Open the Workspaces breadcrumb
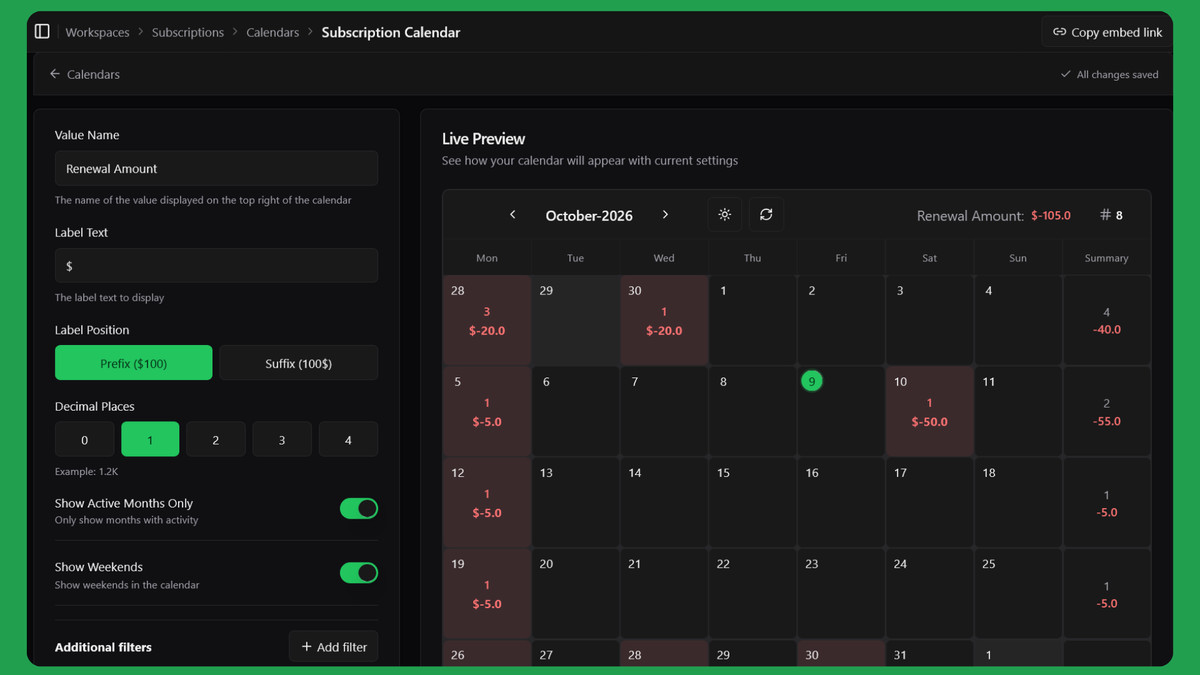 pyautogui.click(x=97, y=32)
